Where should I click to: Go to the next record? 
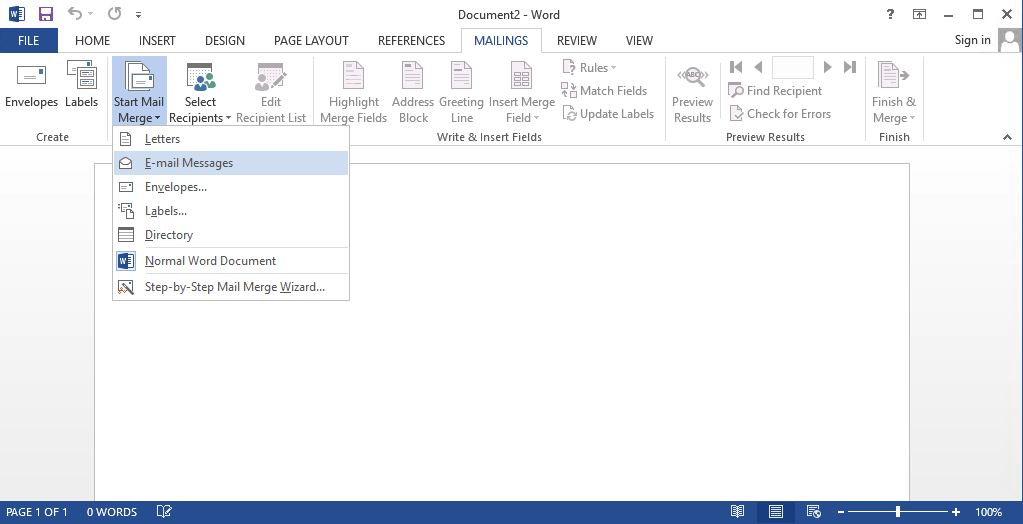pyautogui.click(x=828, y=67)
